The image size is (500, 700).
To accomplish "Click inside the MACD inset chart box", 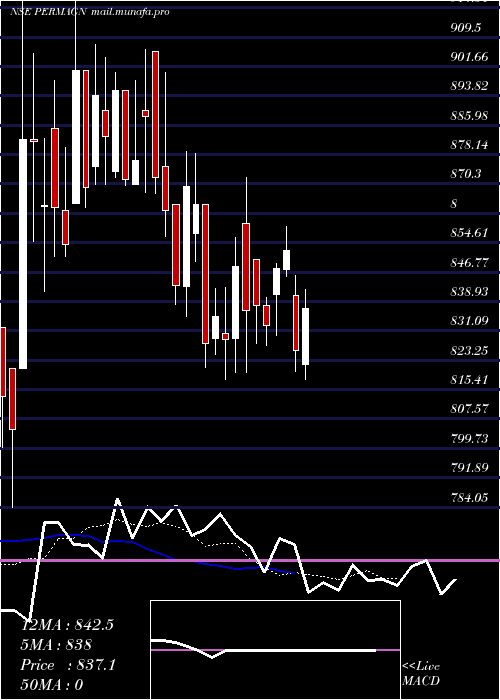I will [x=275, y=650].
